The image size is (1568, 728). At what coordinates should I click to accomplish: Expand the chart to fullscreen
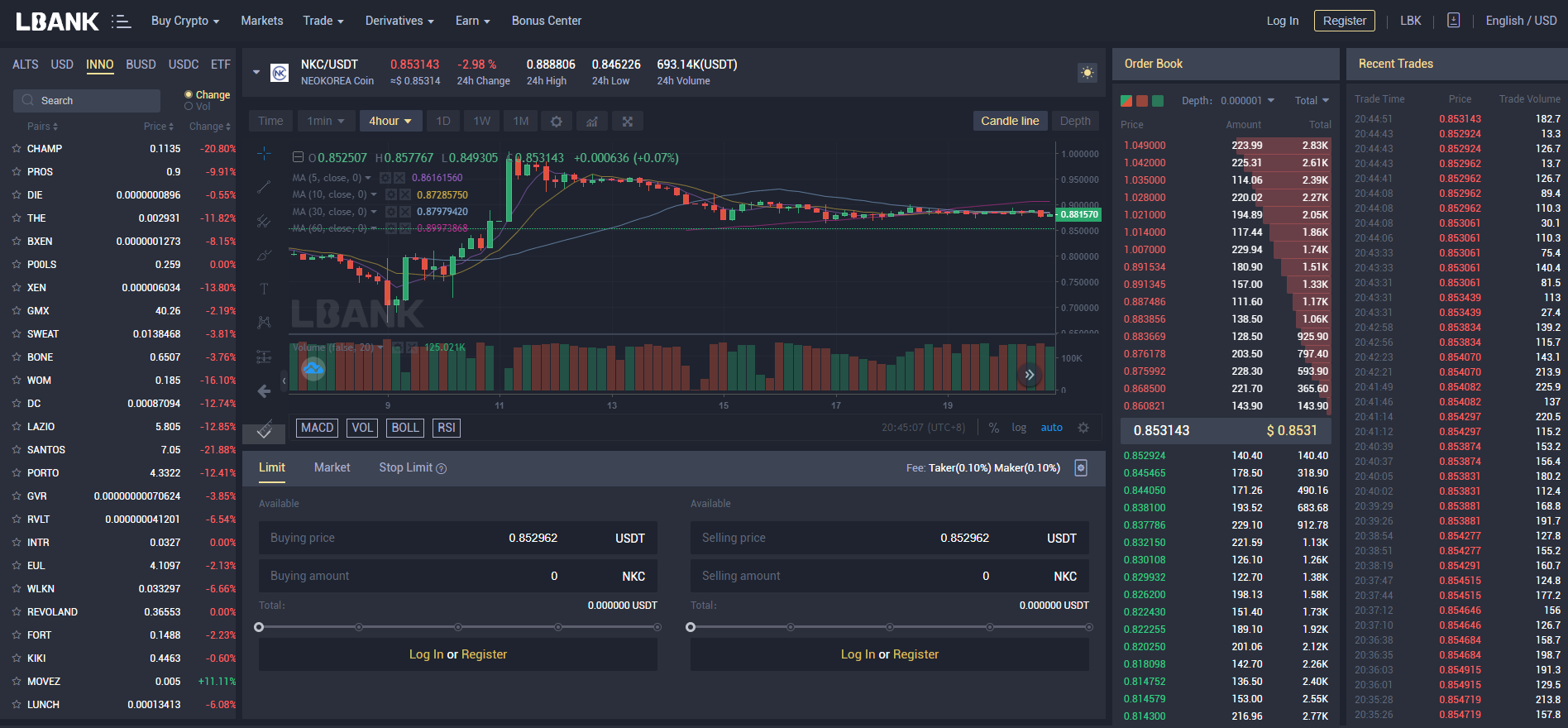point(628,122)
